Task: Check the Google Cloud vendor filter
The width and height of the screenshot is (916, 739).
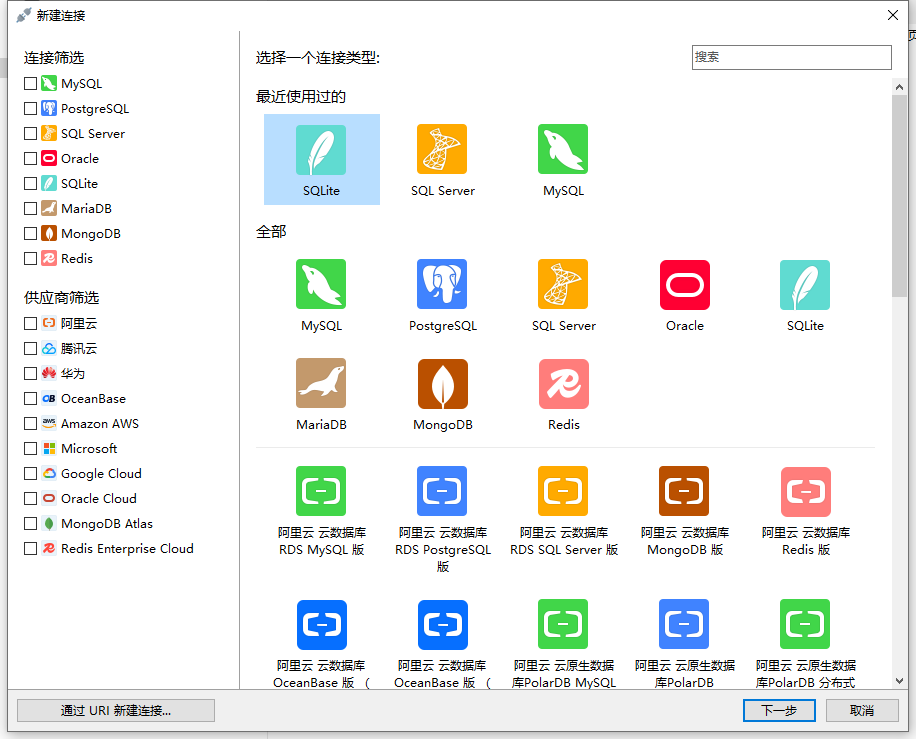Action: [x=30, y=474]
